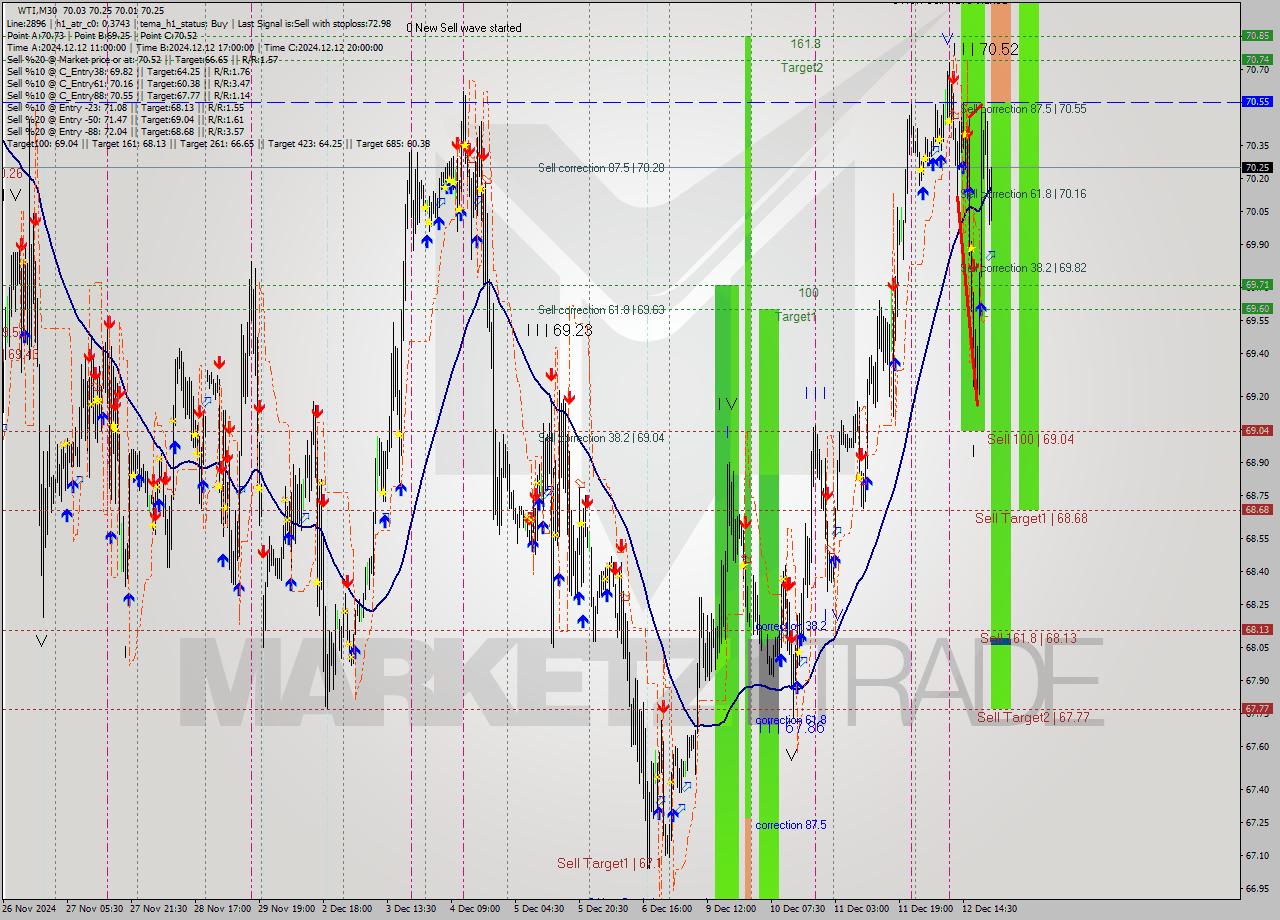
Task: Click the 'Sell Target2 | 67.77' label
Action: click(x=1033, y=717)
